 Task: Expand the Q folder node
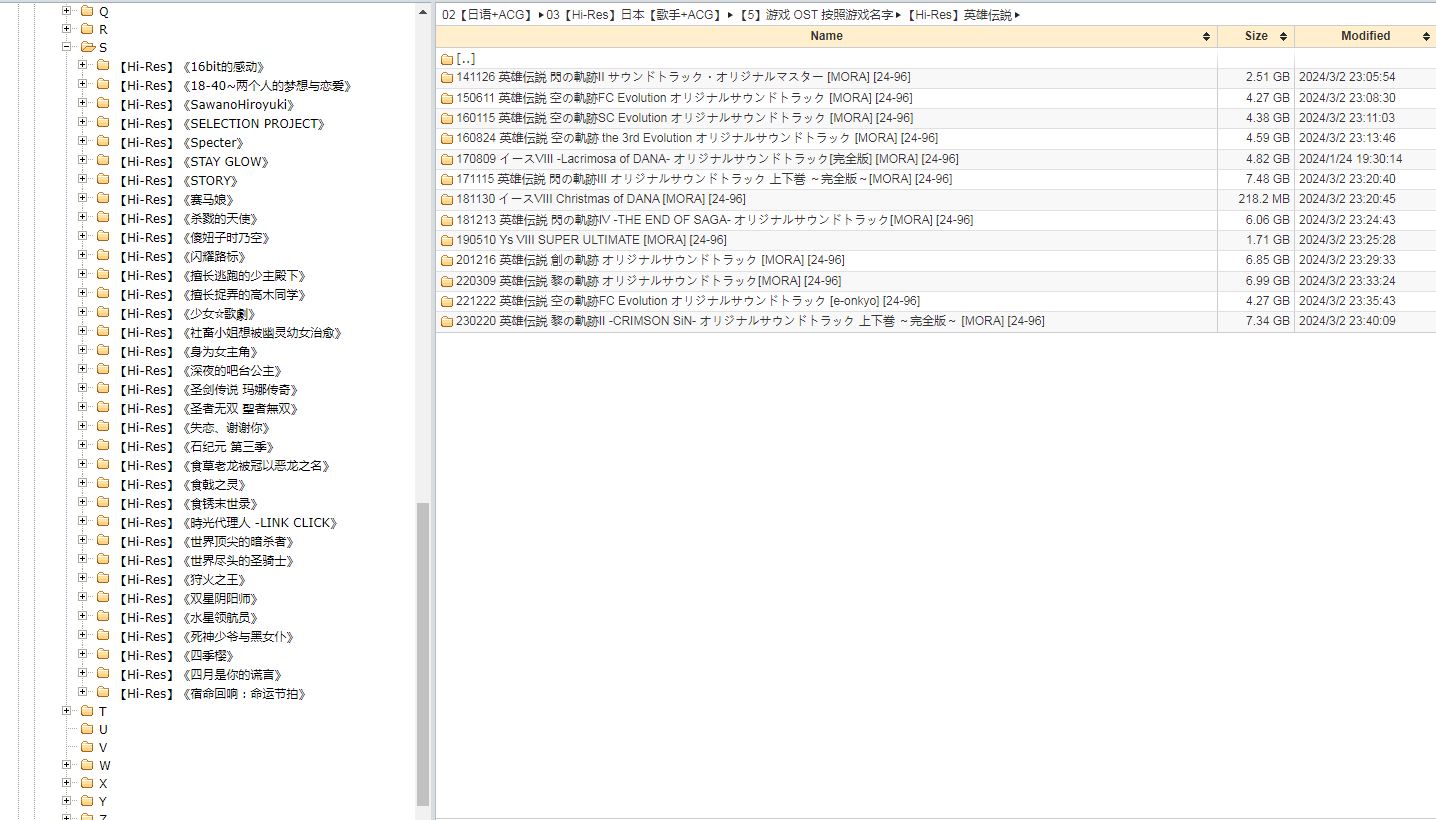(x=67, y=11)
